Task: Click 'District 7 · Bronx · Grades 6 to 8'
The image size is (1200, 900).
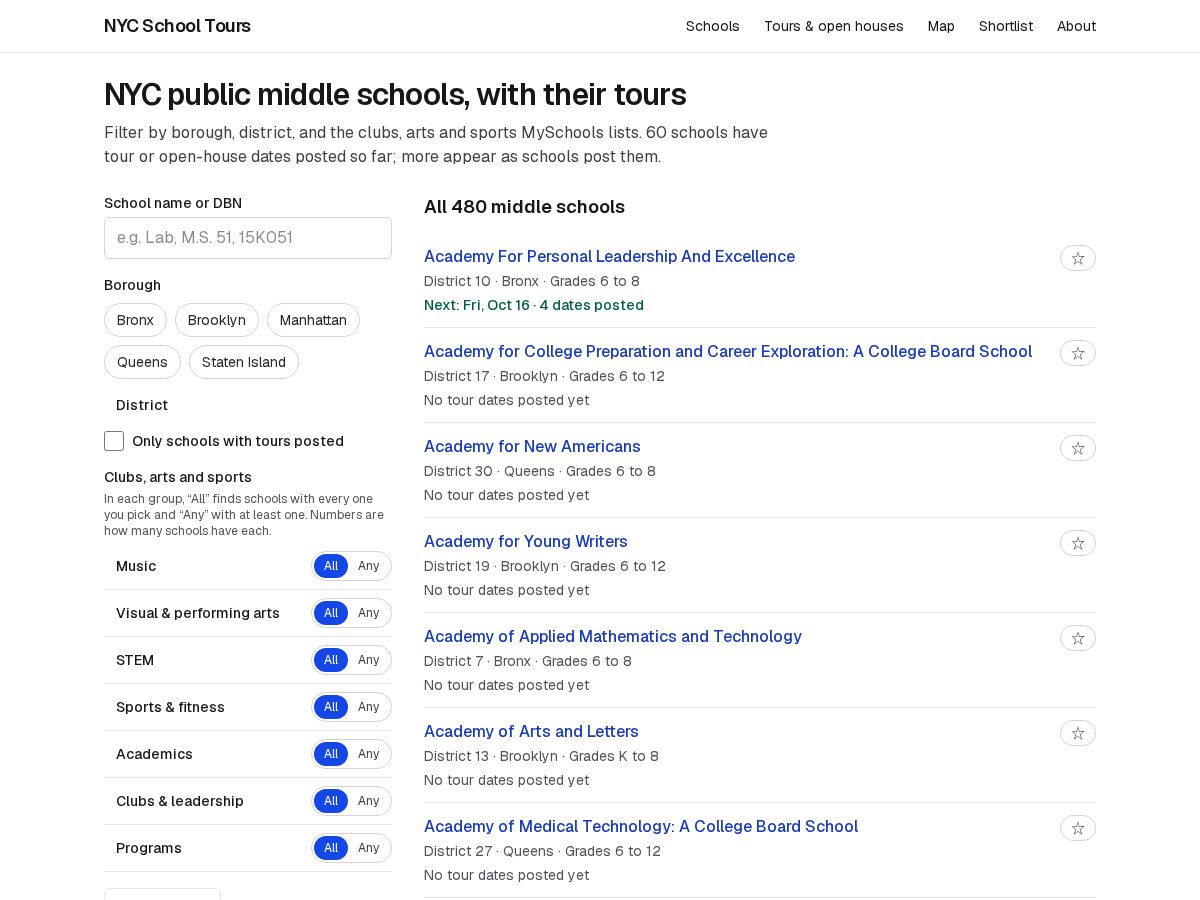Action: coord(528,661)
